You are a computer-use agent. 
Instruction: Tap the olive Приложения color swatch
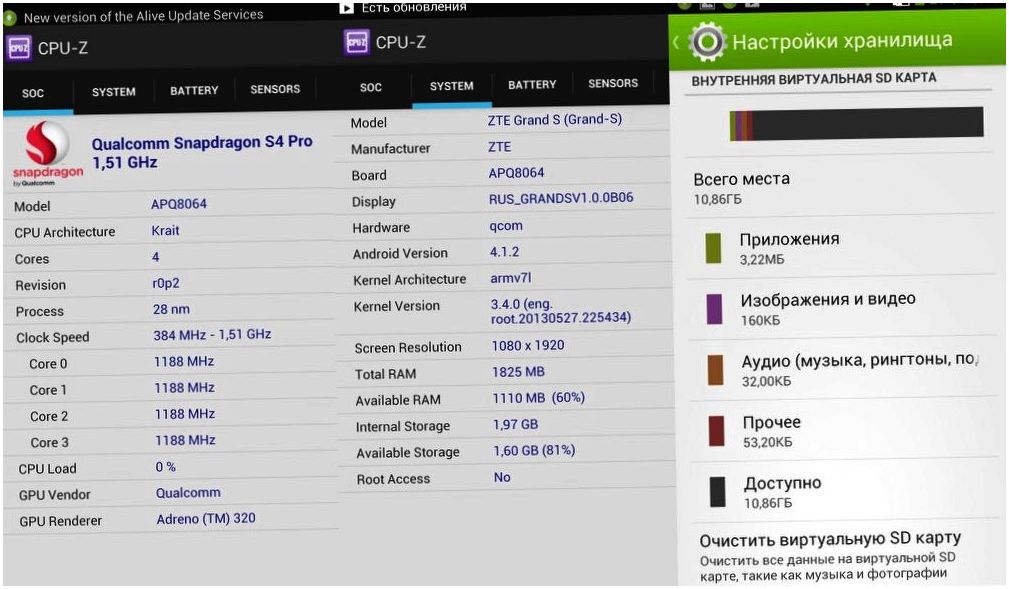[713, 248]
